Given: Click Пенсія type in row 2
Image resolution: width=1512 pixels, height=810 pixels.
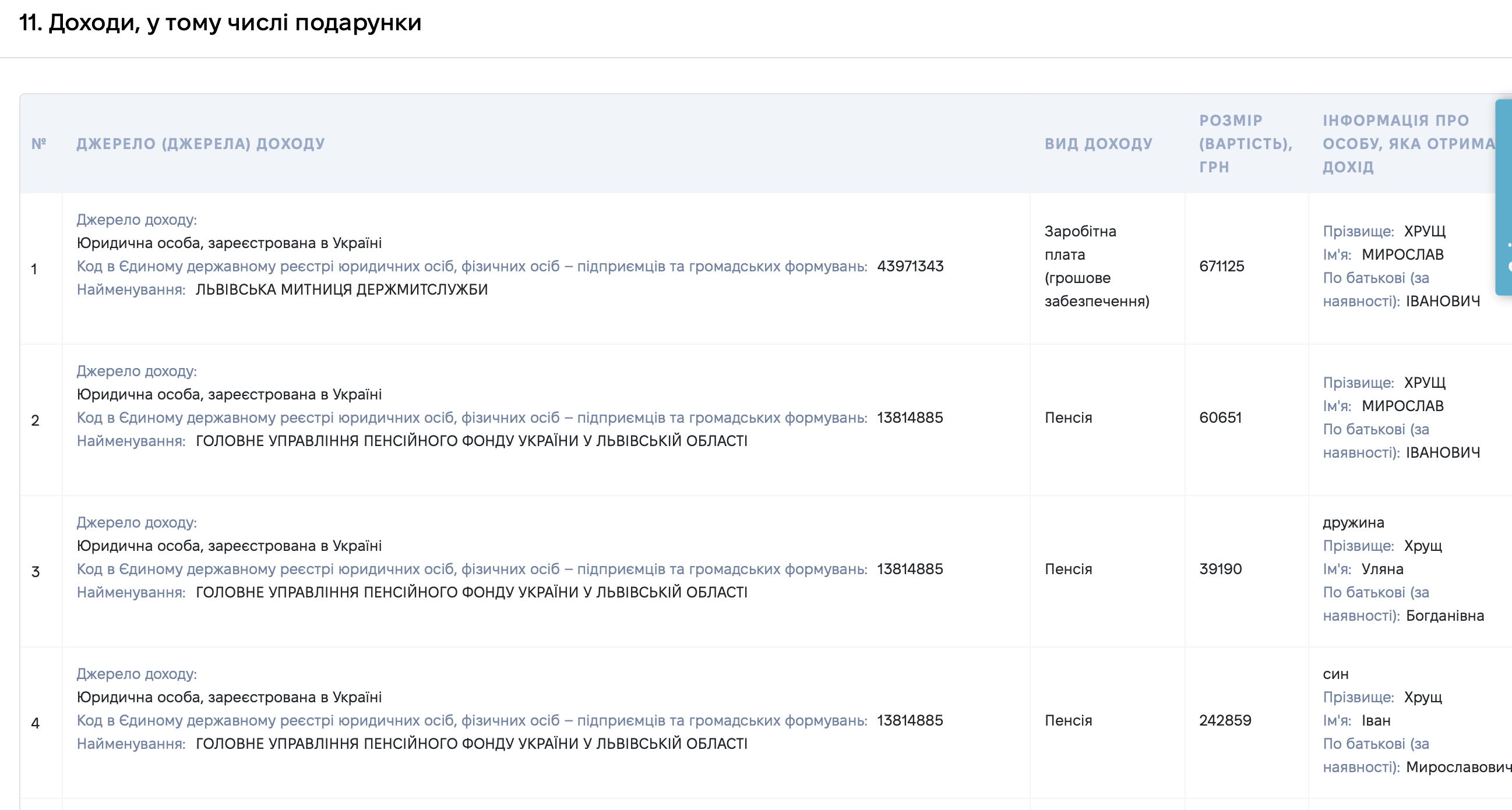Looking at the screenshot, I should click(x=1068, y=418).
